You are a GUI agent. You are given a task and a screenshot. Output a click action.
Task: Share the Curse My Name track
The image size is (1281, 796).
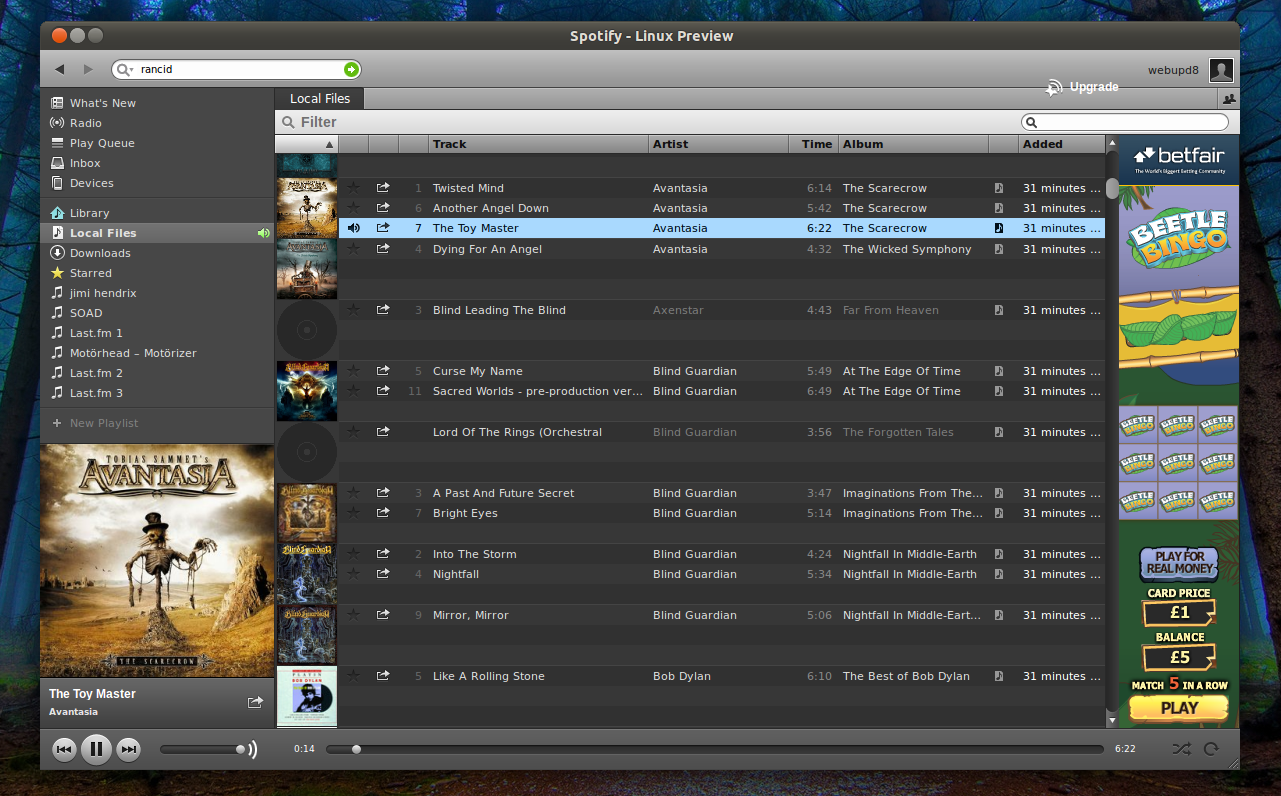tap(383, 371)
